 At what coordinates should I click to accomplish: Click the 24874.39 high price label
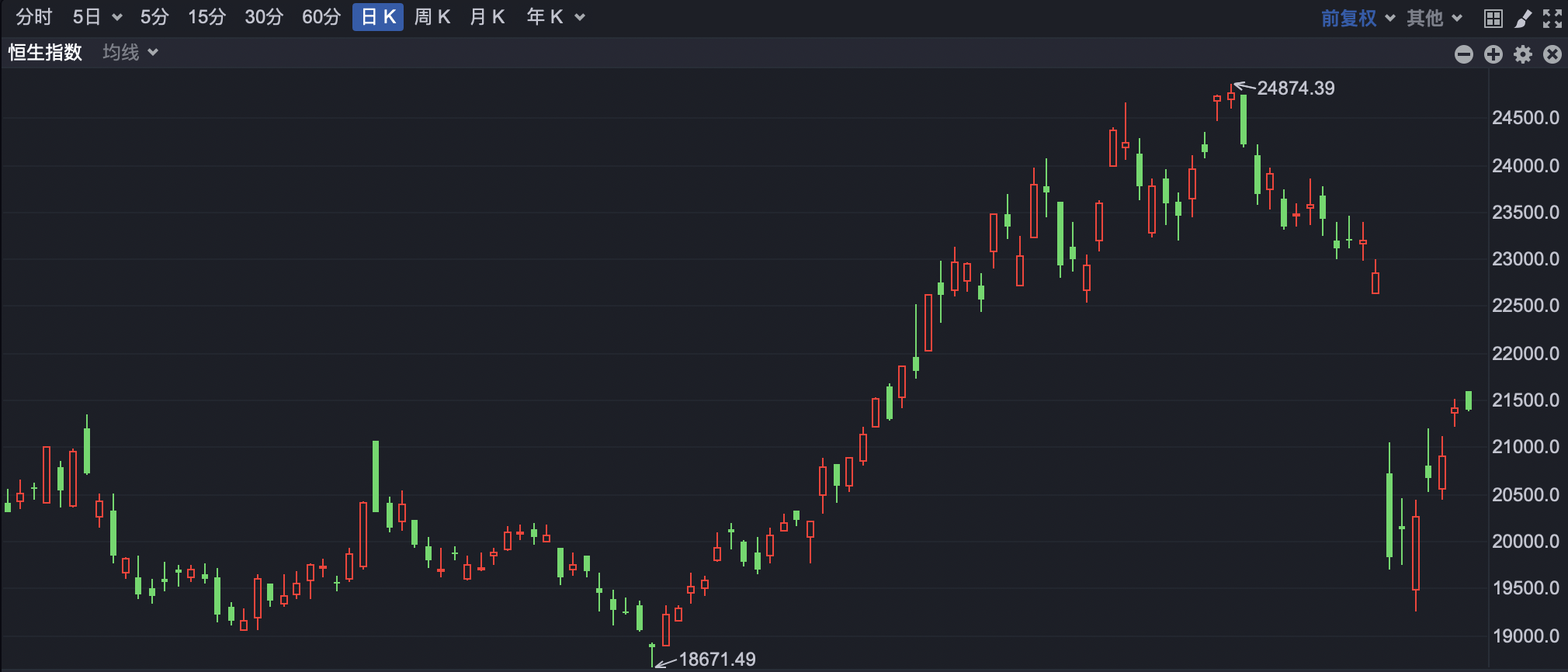[1296, 88]
